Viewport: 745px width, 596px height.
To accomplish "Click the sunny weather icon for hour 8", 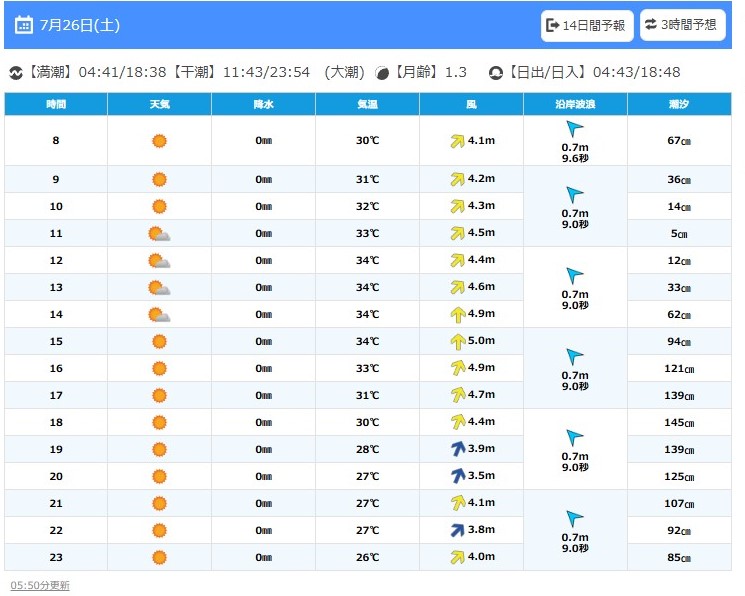I will tap(159, 141).
